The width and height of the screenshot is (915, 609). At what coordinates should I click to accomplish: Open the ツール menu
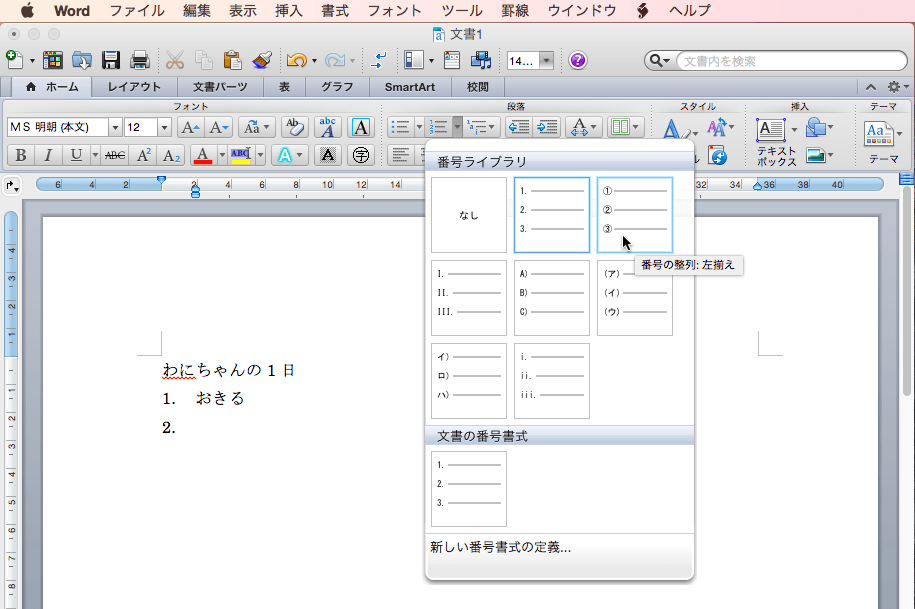point(462,10)
